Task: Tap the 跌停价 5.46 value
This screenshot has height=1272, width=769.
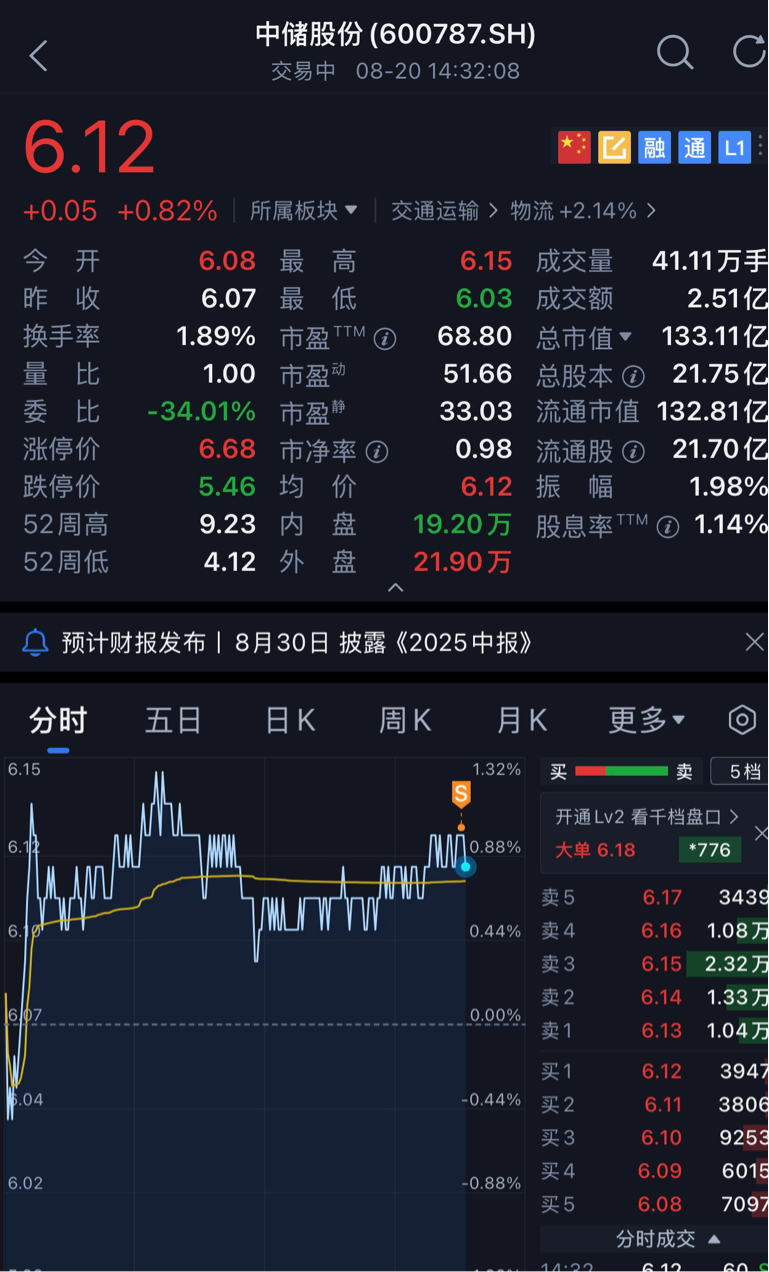Action: coord(227,487)
